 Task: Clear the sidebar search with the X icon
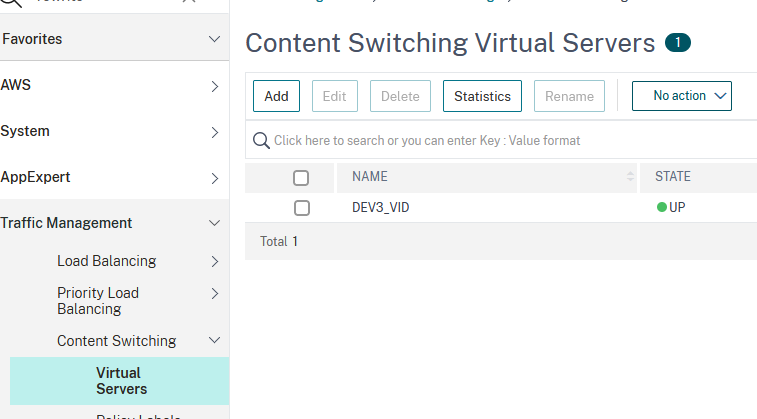(188, 3)
